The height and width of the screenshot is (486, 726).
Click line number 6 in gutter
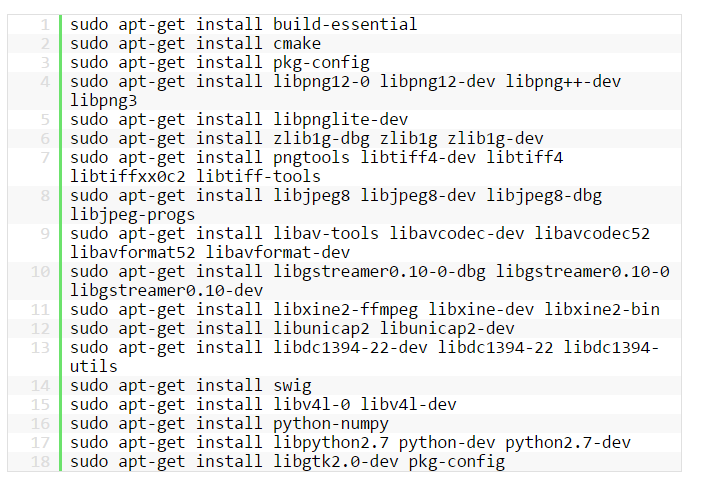46,138
